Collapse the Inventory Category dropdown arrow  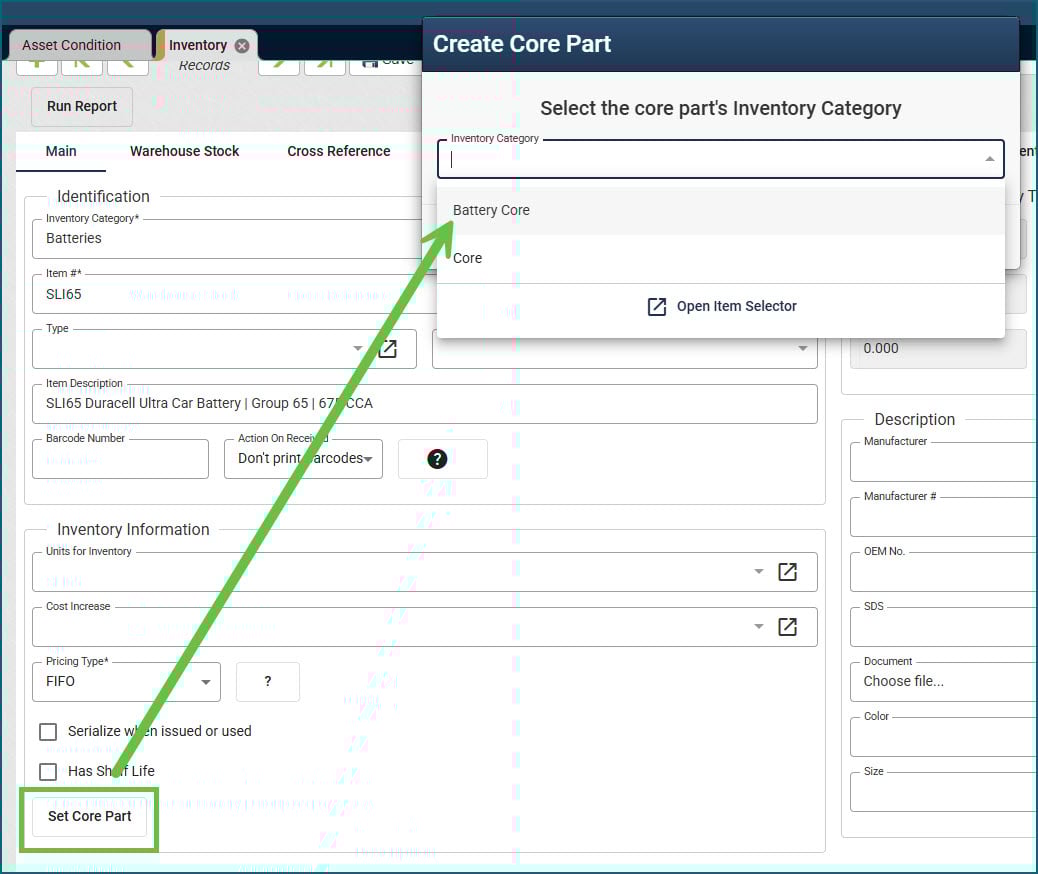click(989, 159)
